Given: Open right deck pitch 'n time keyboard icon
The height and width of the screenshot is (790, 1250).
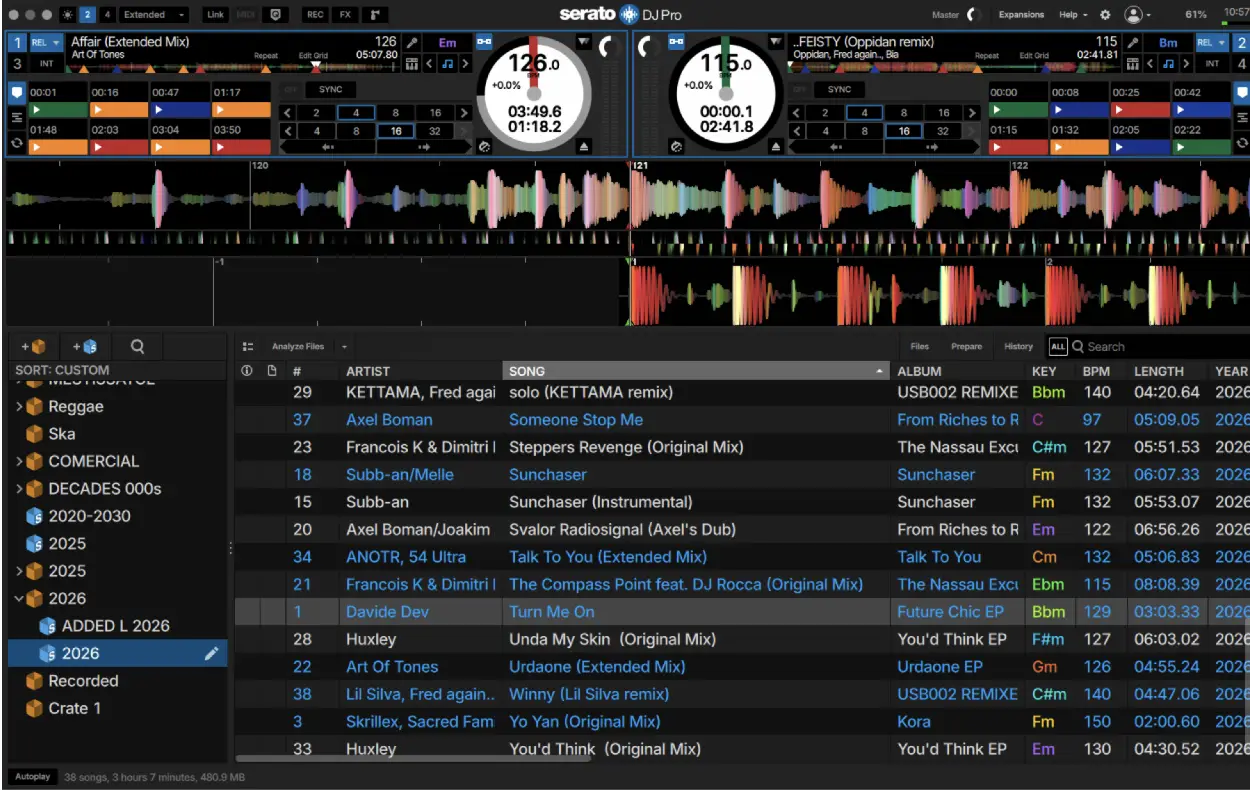Looking at the screenshot, I should click(1132, 64).
